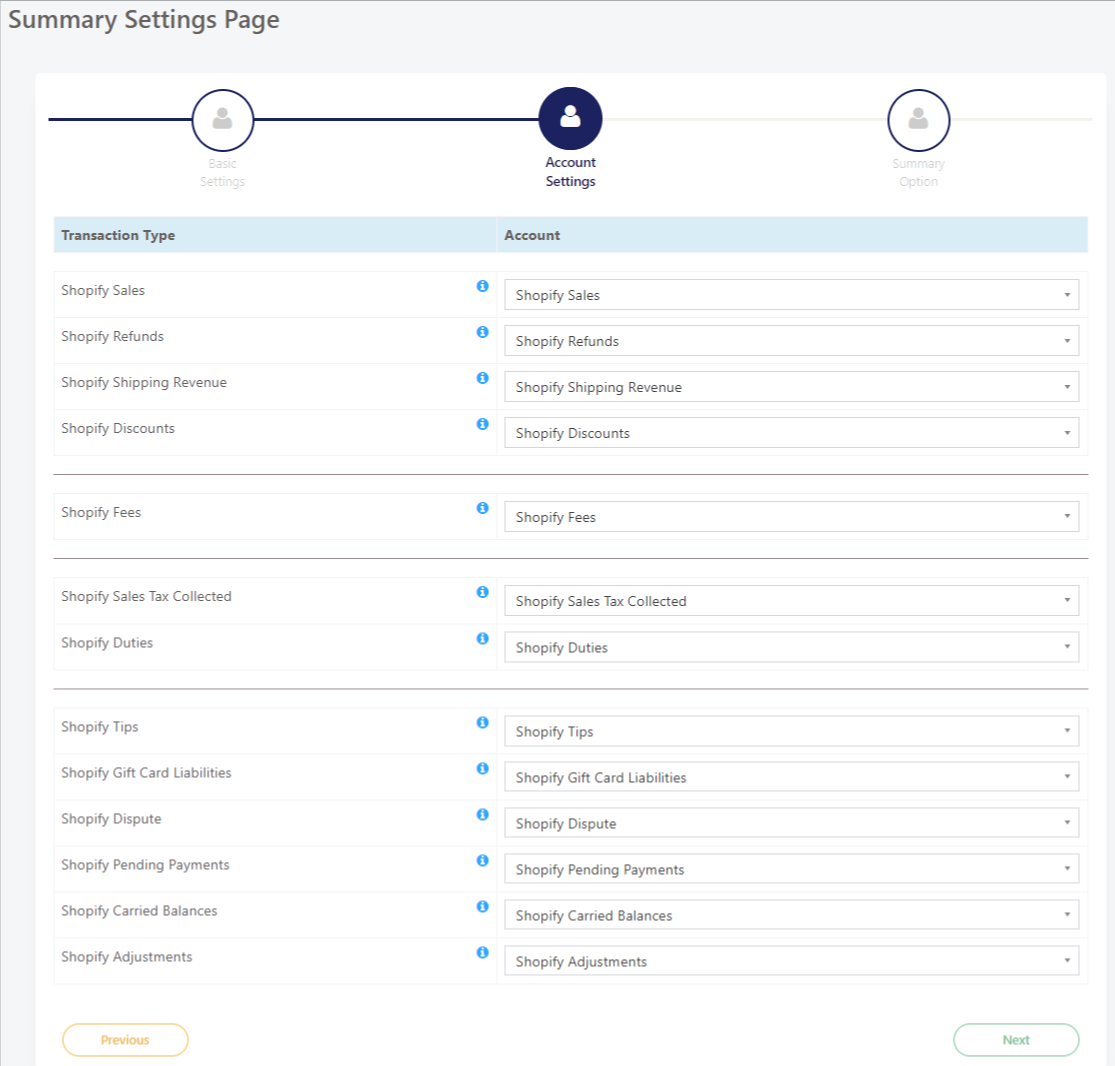Click the info icon beside Shopify Duties

click(482, 638)
